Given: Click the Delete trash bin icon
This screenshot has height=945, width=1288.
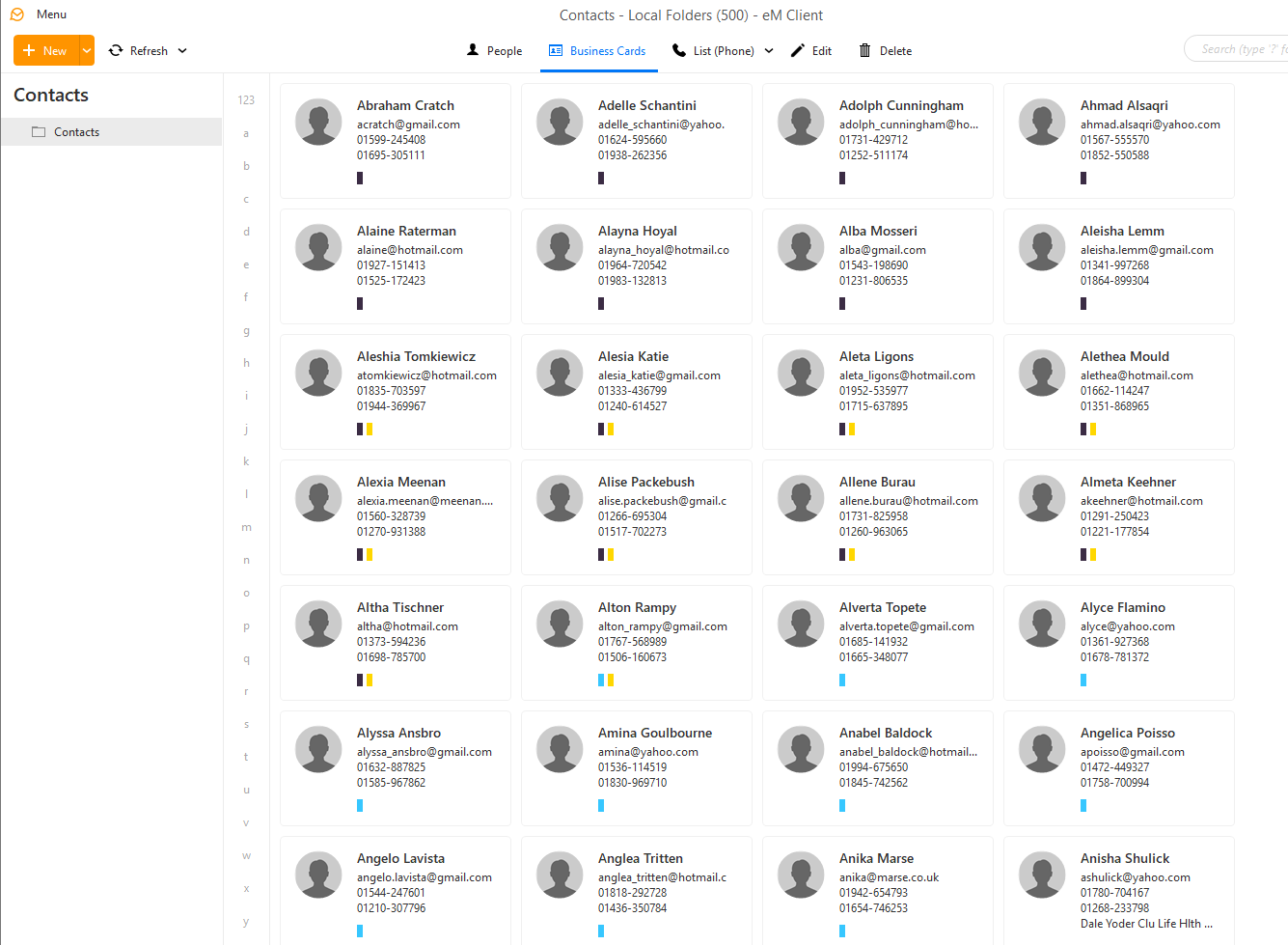Looking at the screenshot, I should (x=864, y=50).
